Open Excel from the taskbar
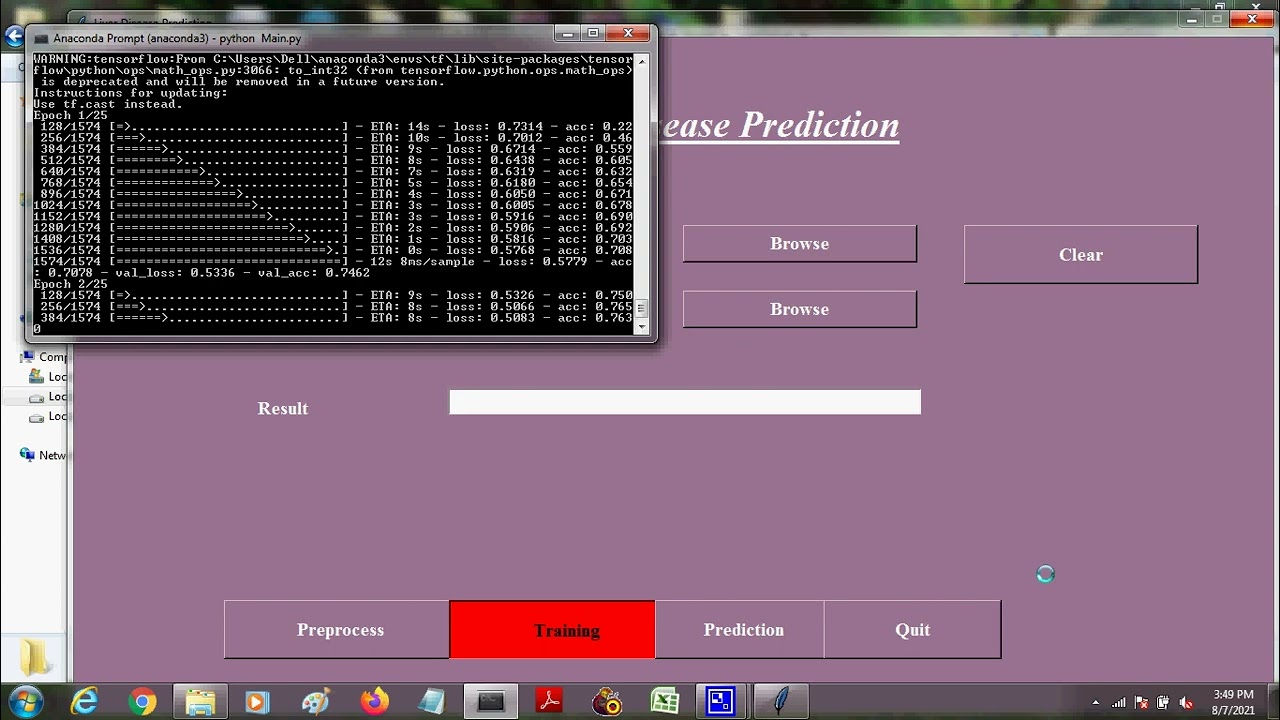Image resolution: width=1280 pixels, height=720 pixels. 665,702
